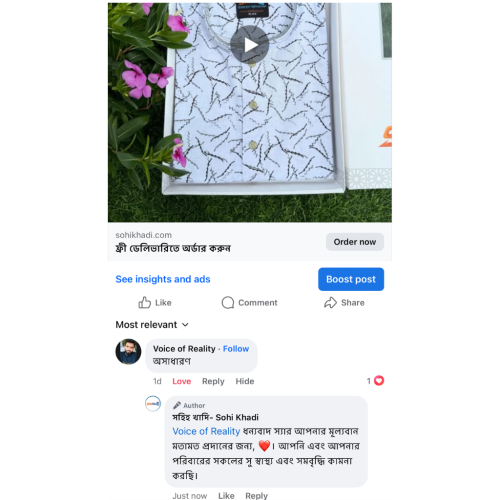Image resolution: width=500 pixels, height=500 pixels.
Task: Click the thumbs-up Like icon
Action: [145, 302]
